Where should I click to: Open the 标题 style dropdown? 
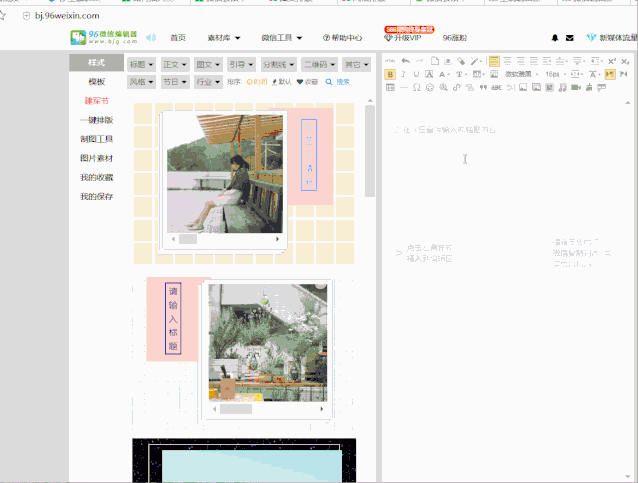(141, 64)
